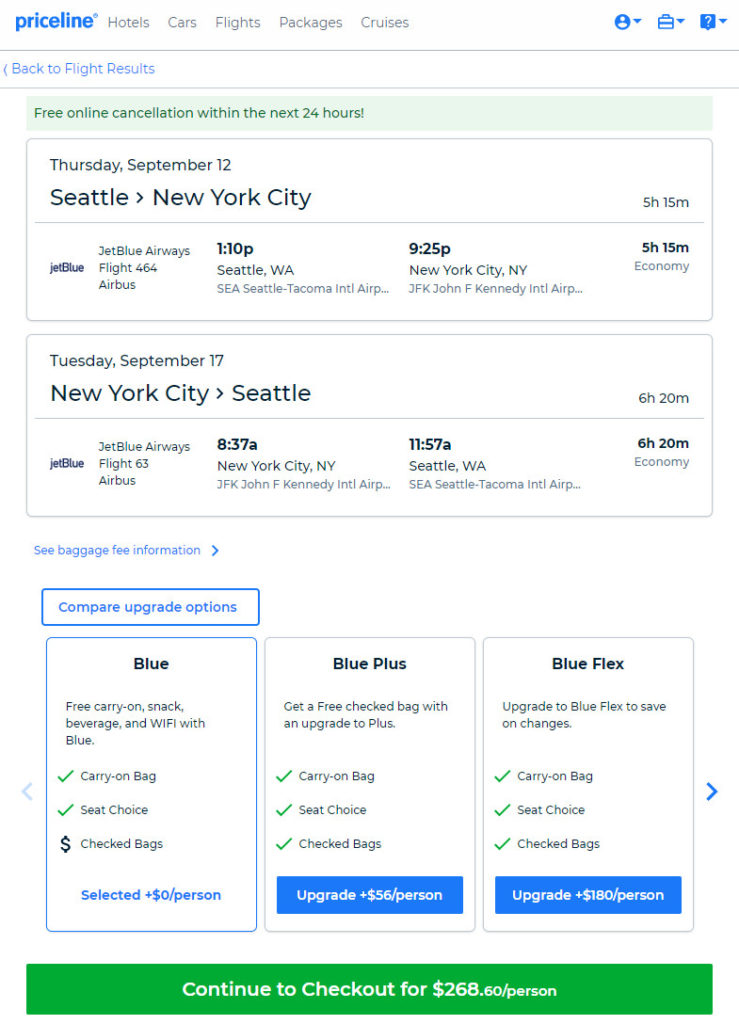
Task: Open the user account icon menu
Action: click(627, 22)
